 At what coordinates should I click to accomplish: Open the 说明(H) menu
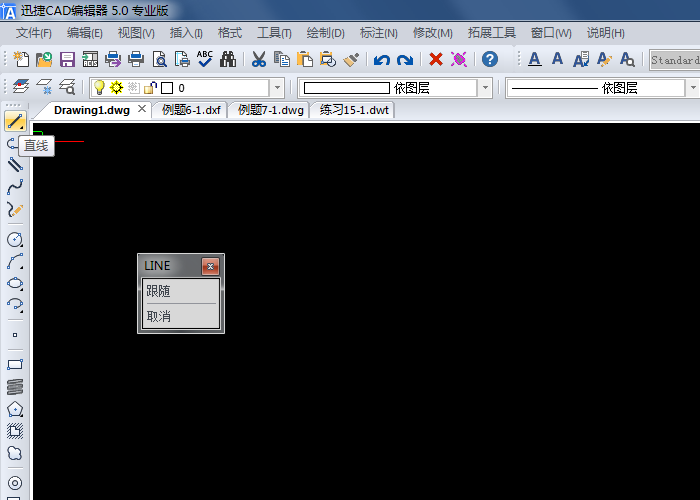606,33
